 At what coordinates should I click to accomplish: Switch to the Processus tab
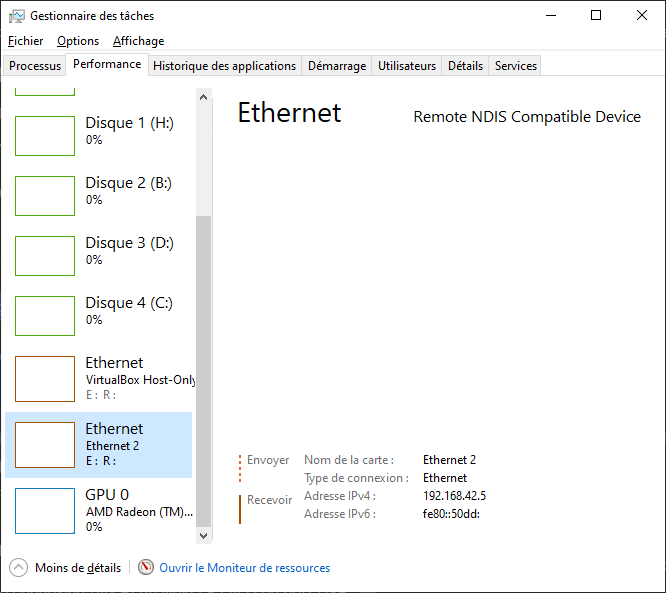coord(35,66)
